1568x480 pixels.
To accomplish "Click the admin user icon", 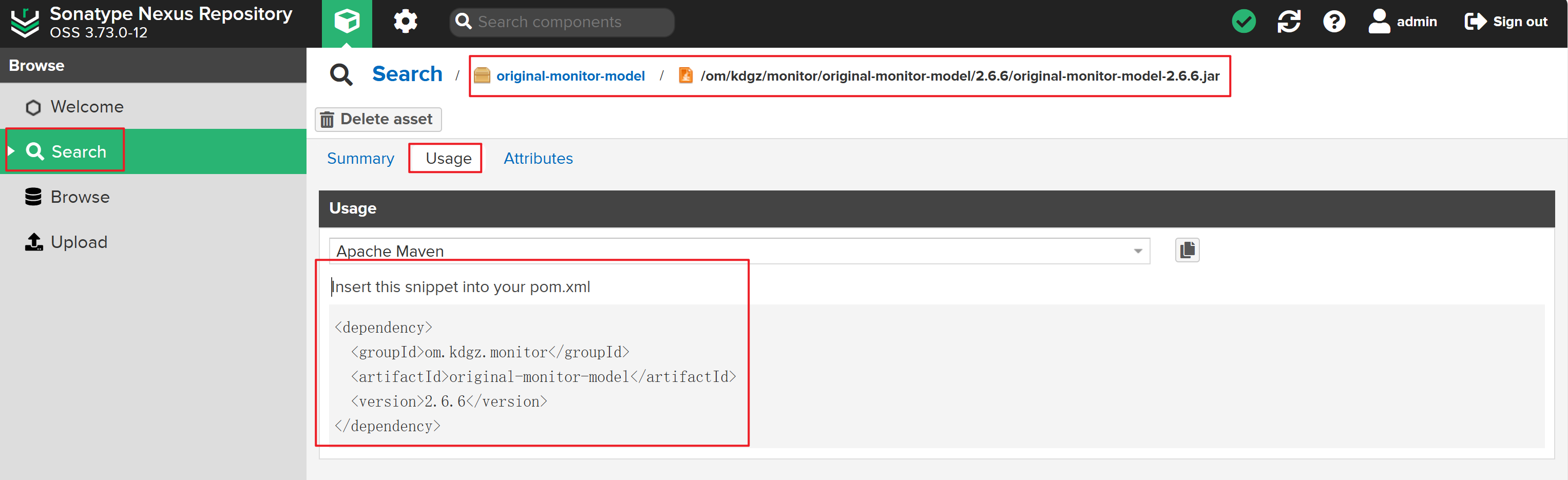I will [x=1379, y=21].
